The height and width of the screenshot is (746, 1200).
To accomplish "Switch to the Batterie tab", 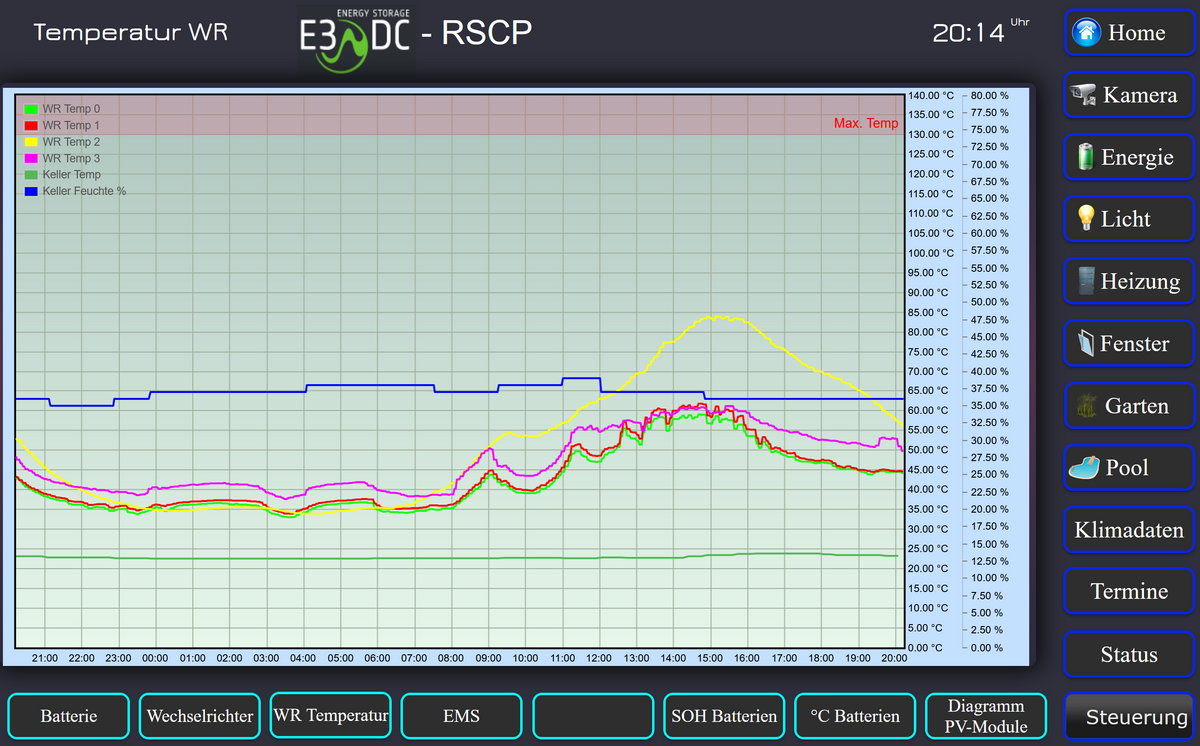I will point(69,716).
